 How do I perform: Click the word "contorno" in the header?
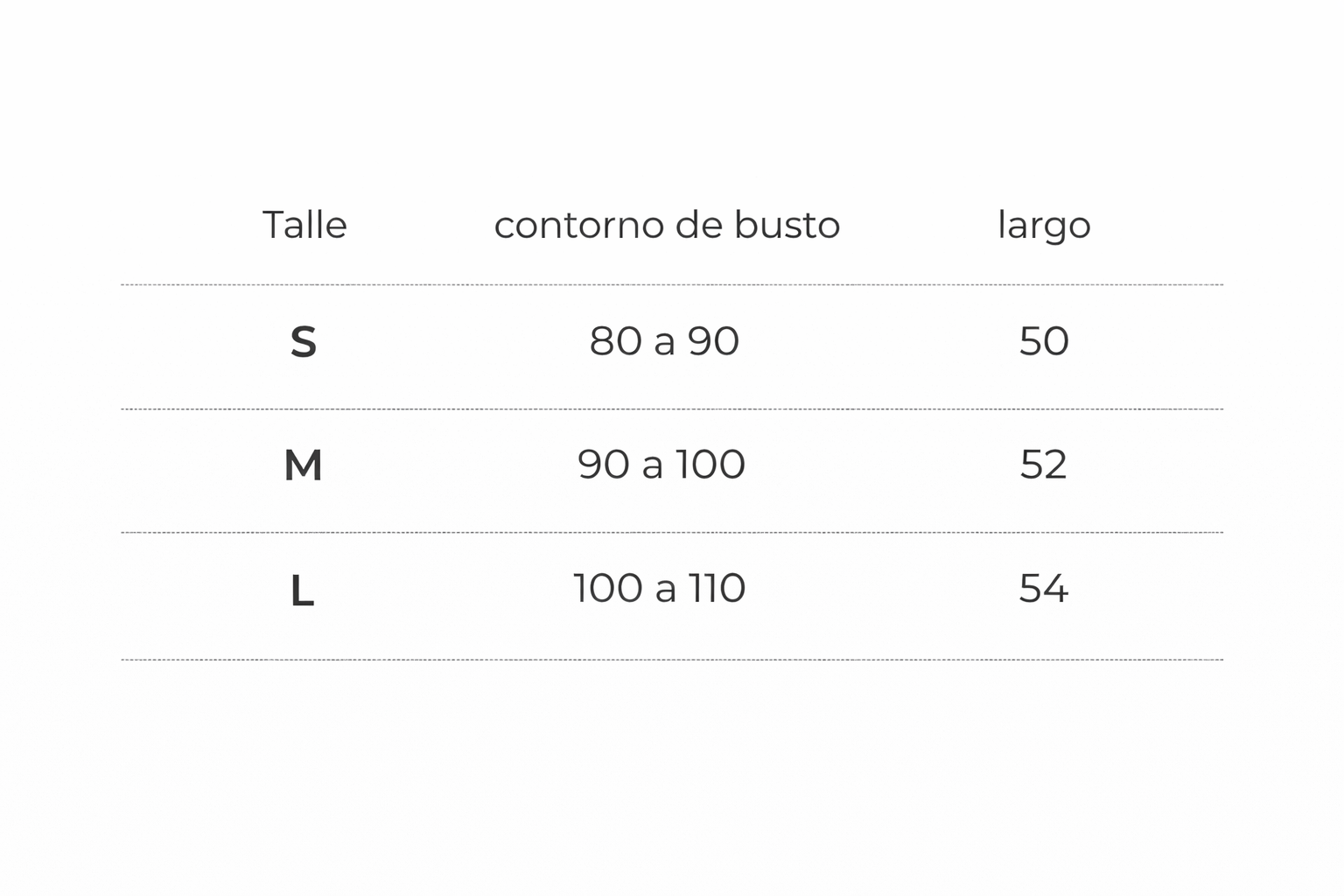(x=570, y=226)
